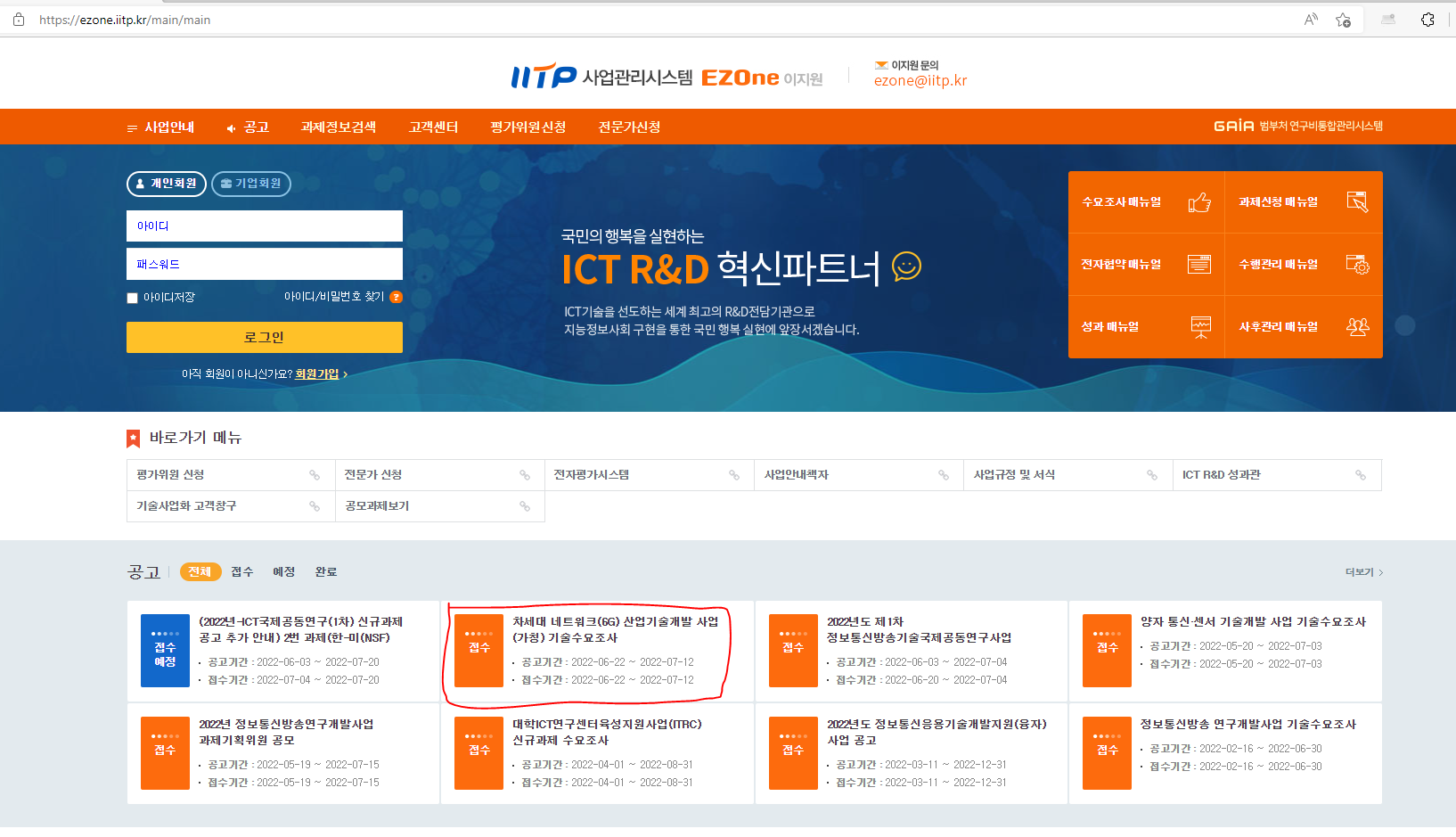
Task: Click the link icon beside 평가위원 신청
Action: (315, 475)
